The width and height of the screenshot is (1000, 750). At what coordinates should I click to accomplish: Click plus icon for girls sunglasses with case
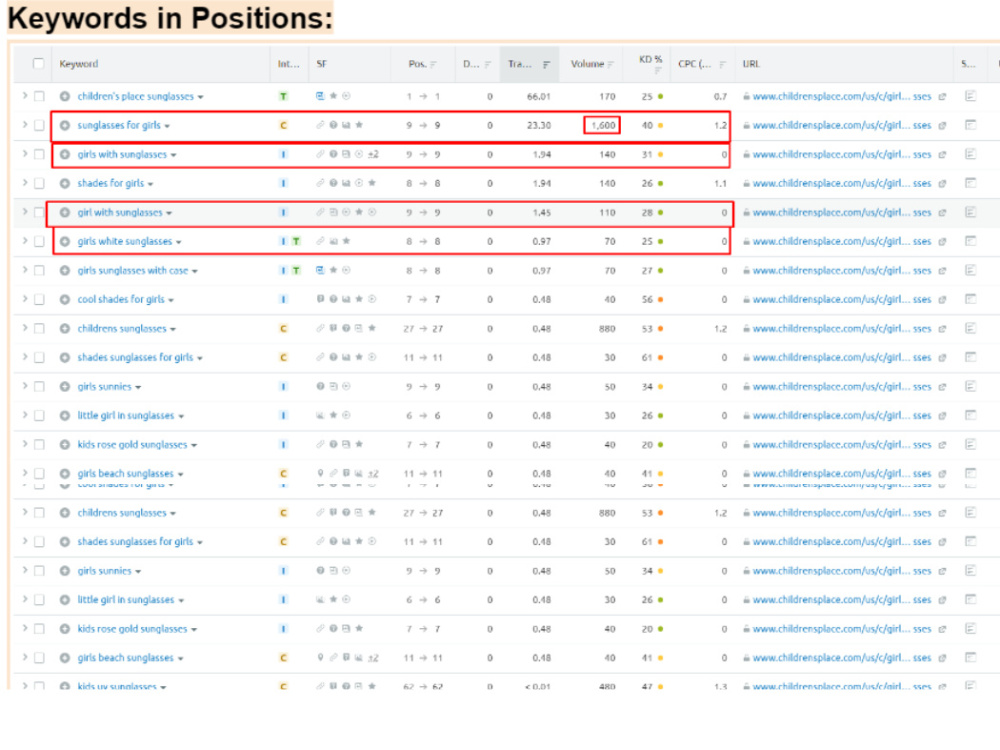(64, 270)
